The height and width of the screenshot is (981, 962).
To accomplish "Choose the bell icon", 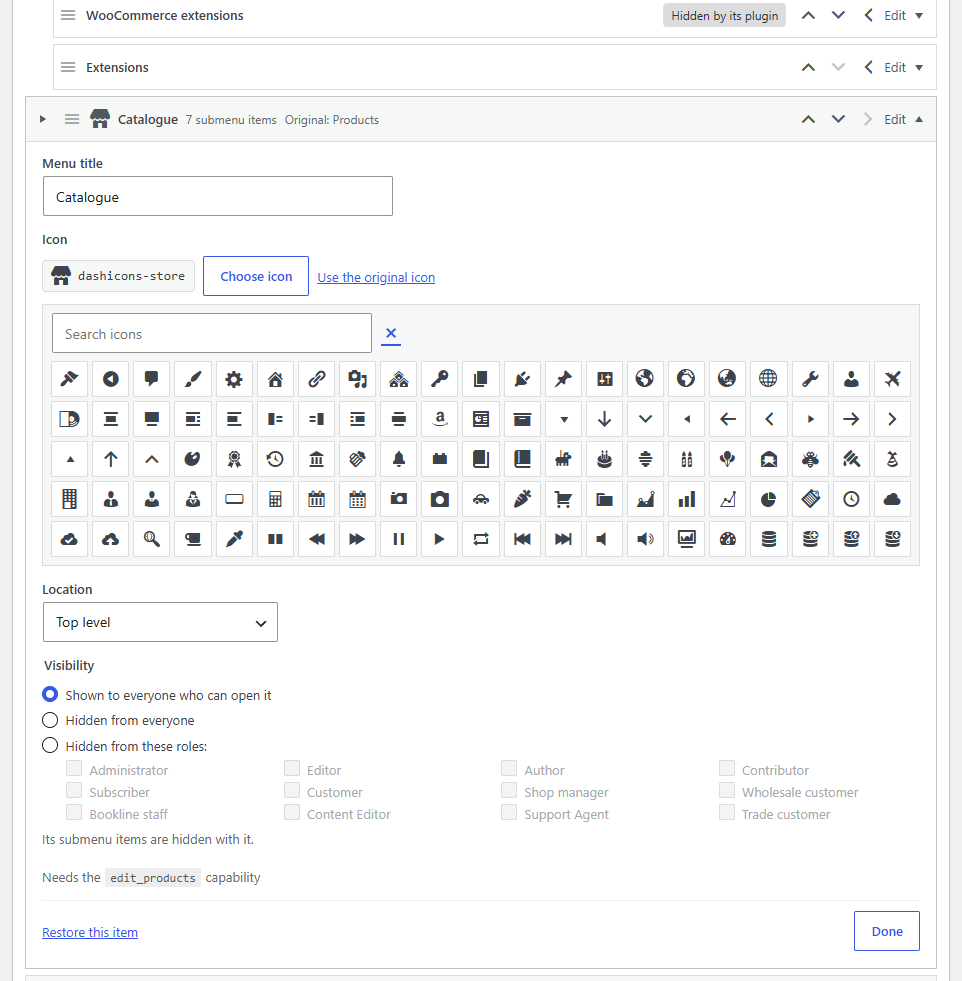I will pyautogui.click(x=398, y=459).
